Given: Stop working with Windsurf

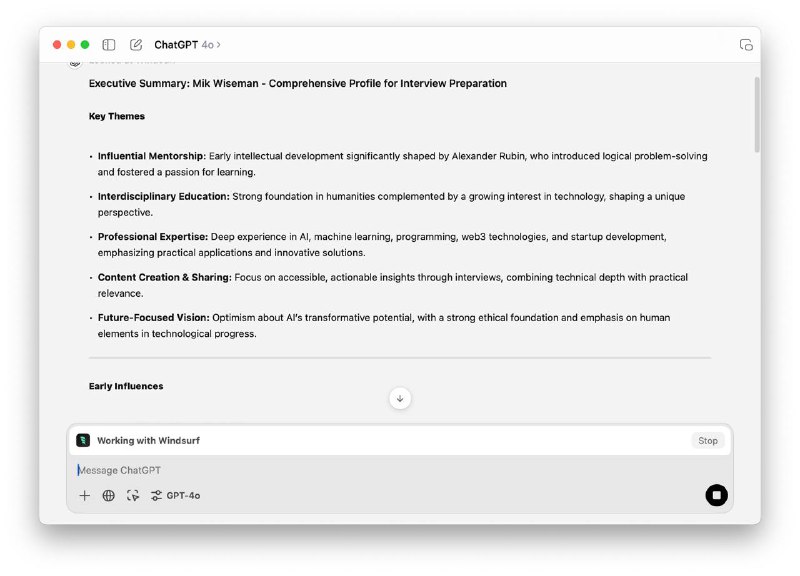Looking at the screenshot, I should tap(708, 441).
